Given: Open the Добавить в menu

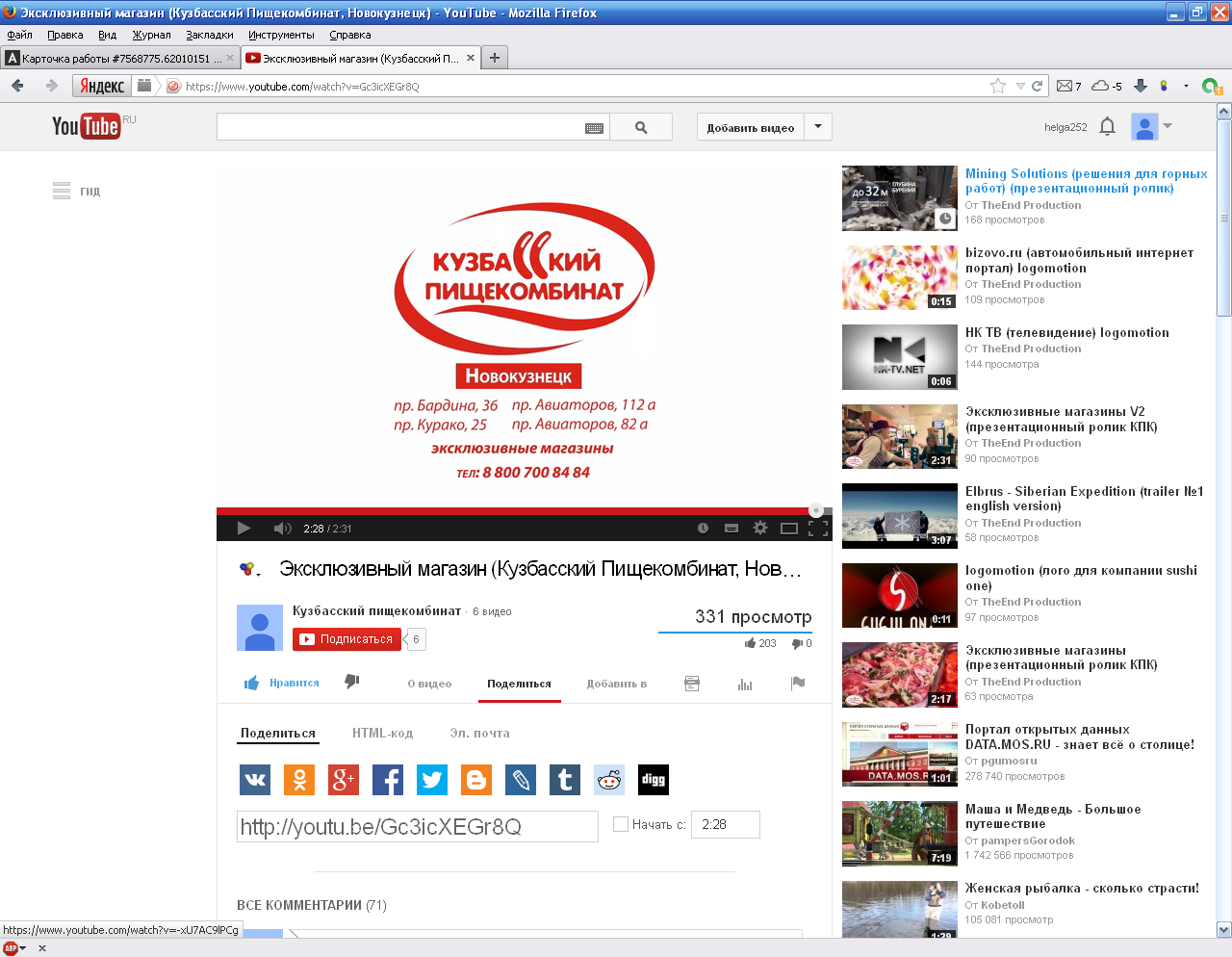Looking at the screenshot, I should (617, 684).
